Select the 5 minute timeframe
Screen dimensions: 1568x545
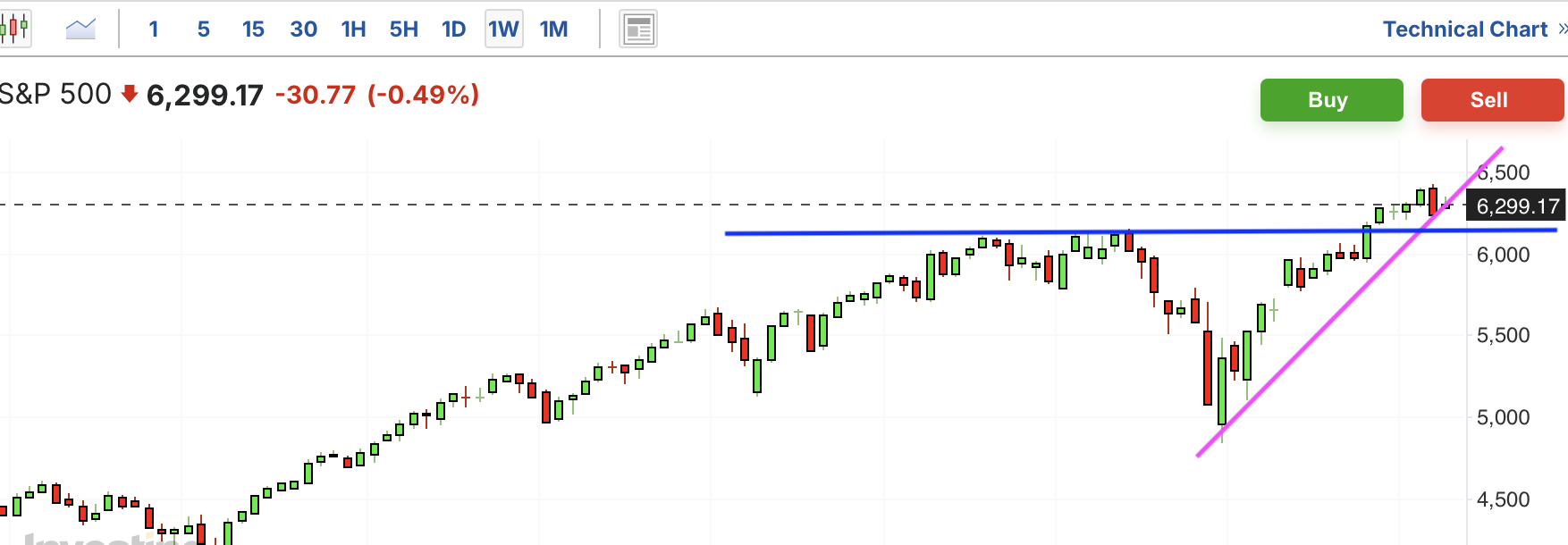click(204, 29)
